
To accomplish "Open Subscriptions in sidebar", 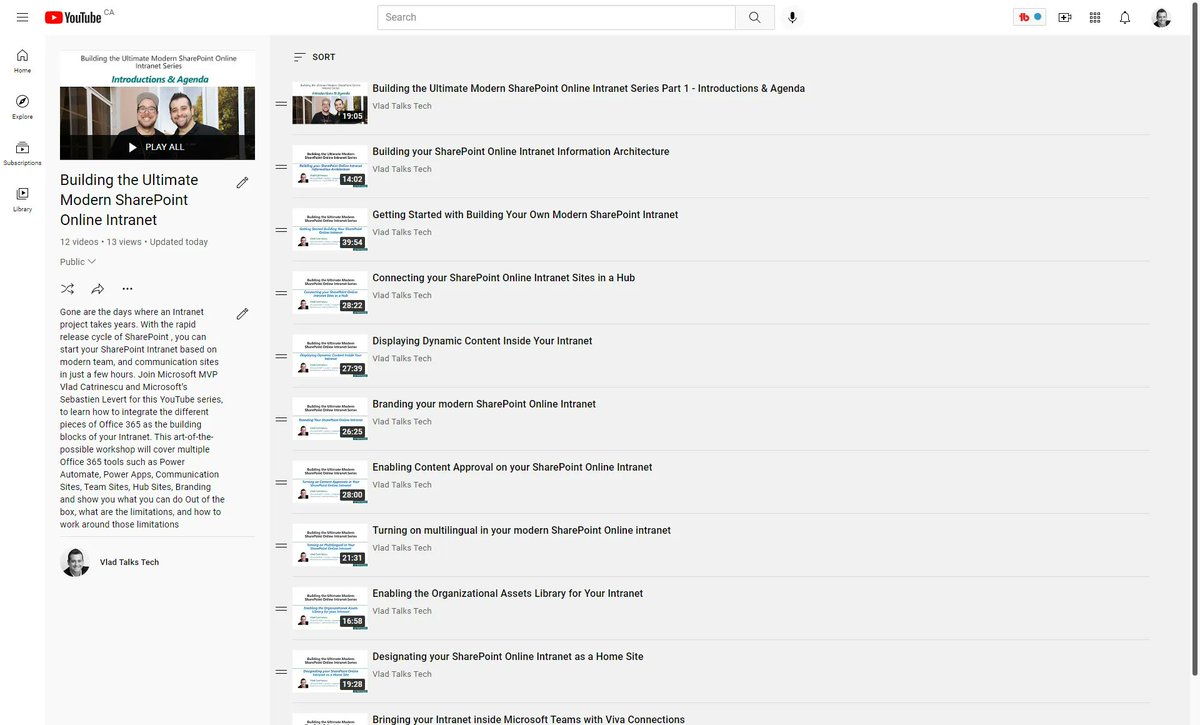I will point(22,153).
